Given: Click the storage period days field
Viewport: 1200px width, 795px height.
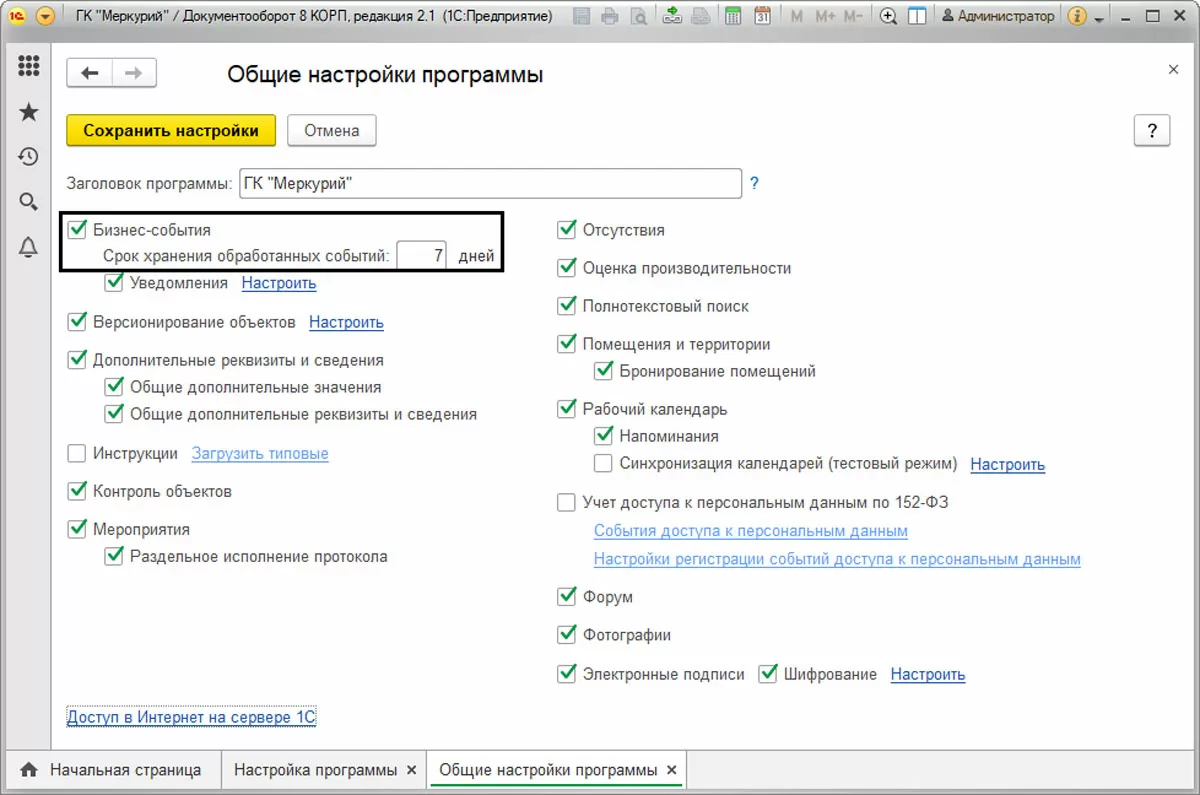Looking at the screenshot, I should (422, 256).
